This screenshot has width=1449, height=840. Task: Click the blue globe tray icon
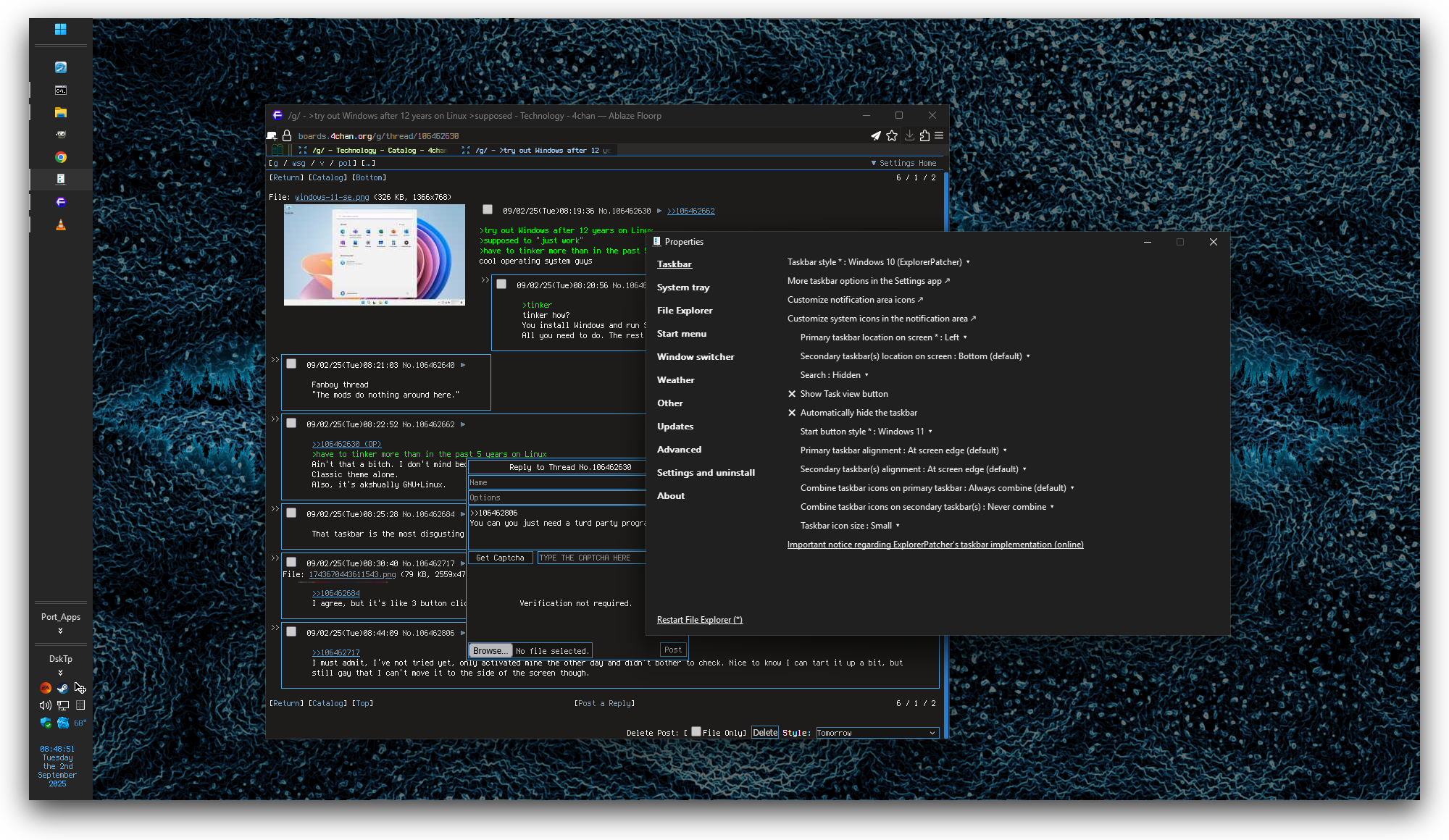(x=63, y=723)
